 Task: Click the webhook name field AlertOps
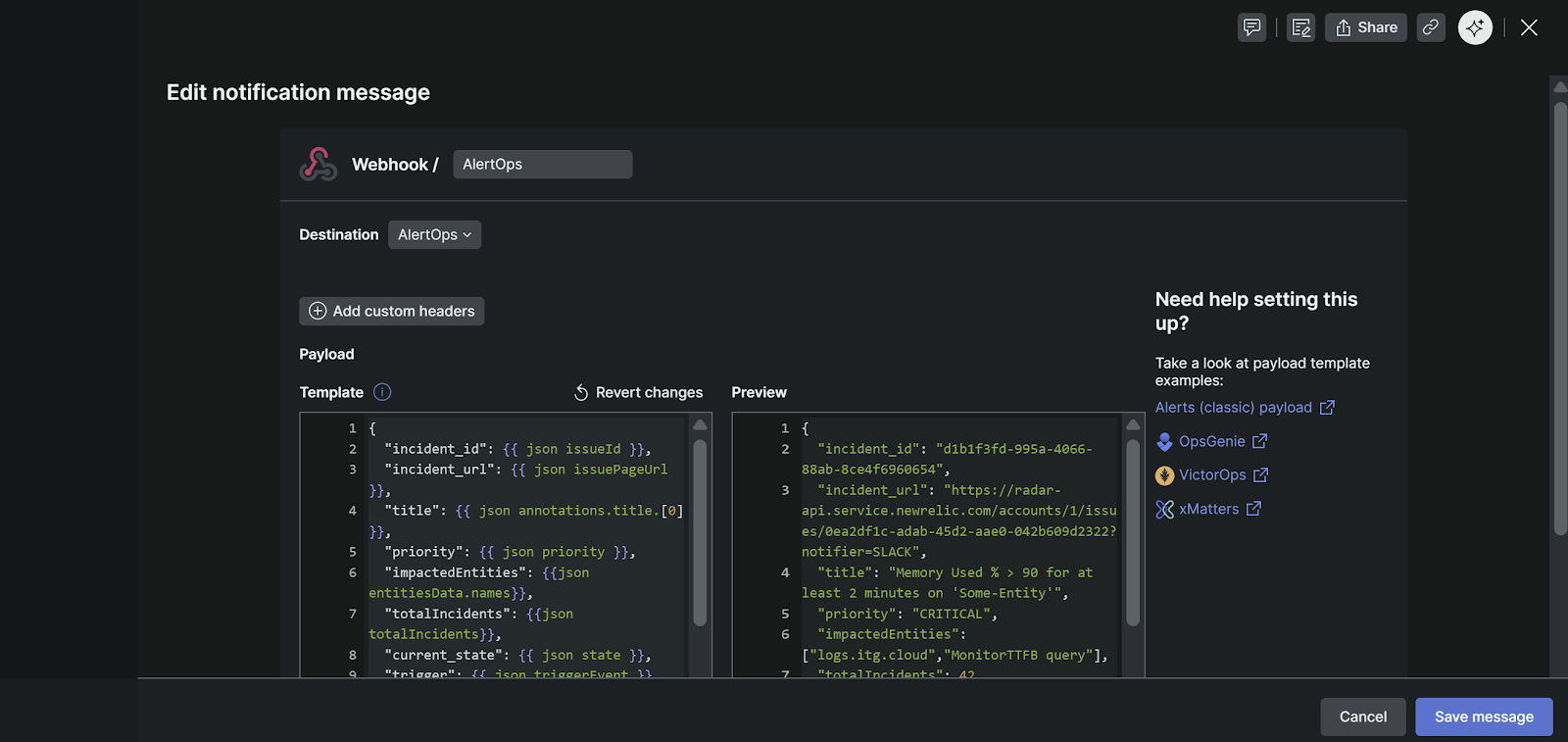tap(542, 165)
